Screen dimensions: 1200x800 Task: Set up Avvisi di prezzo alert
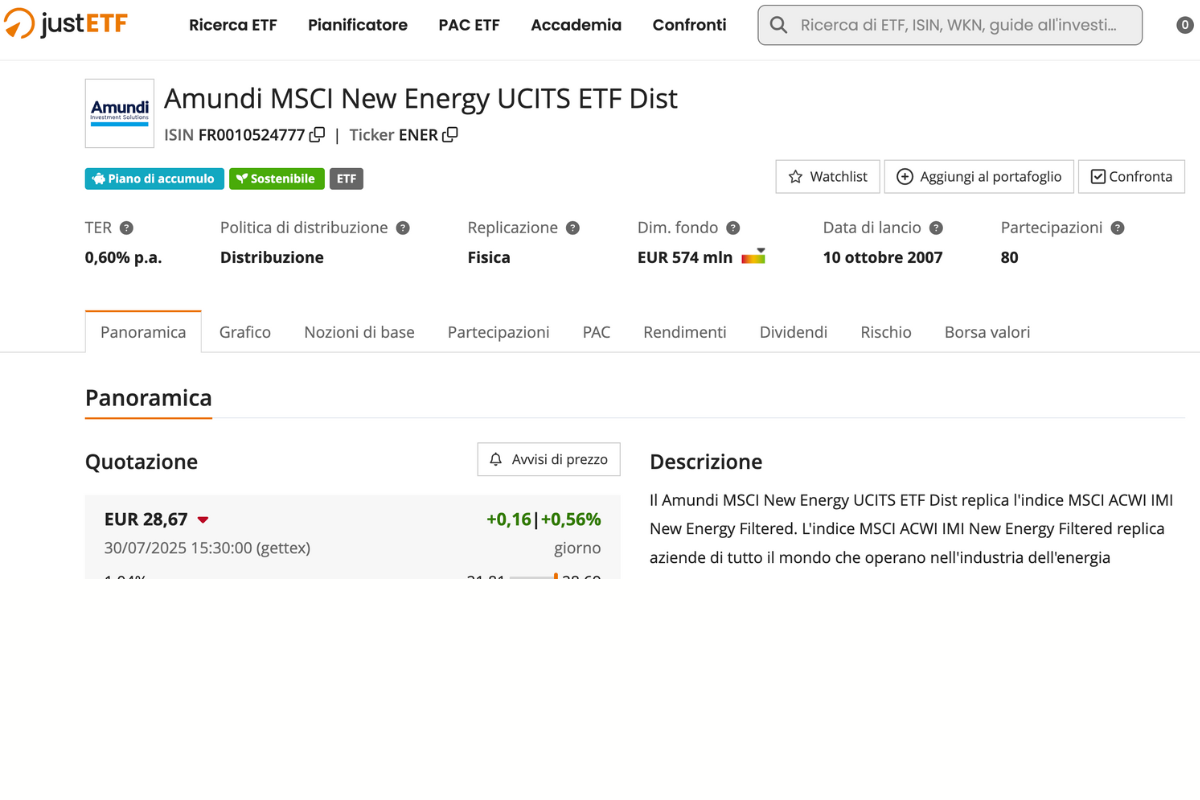tap(549, 459)
